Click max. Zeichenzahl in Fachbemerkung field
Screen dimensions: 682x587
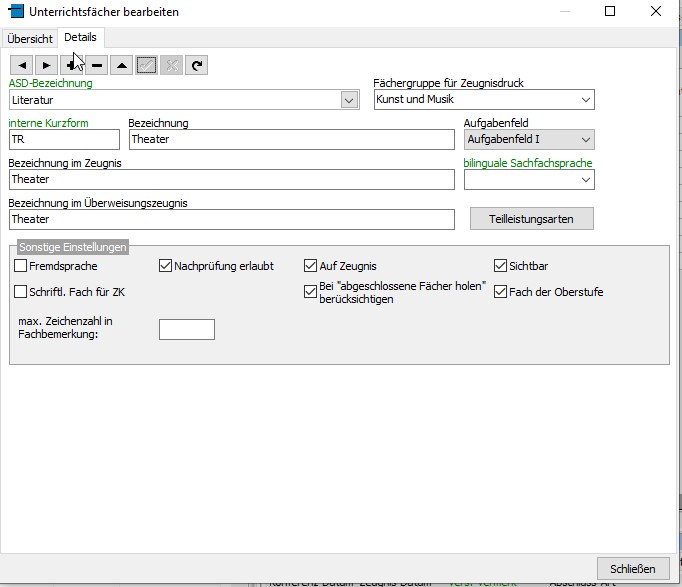(x=187, y=329)
